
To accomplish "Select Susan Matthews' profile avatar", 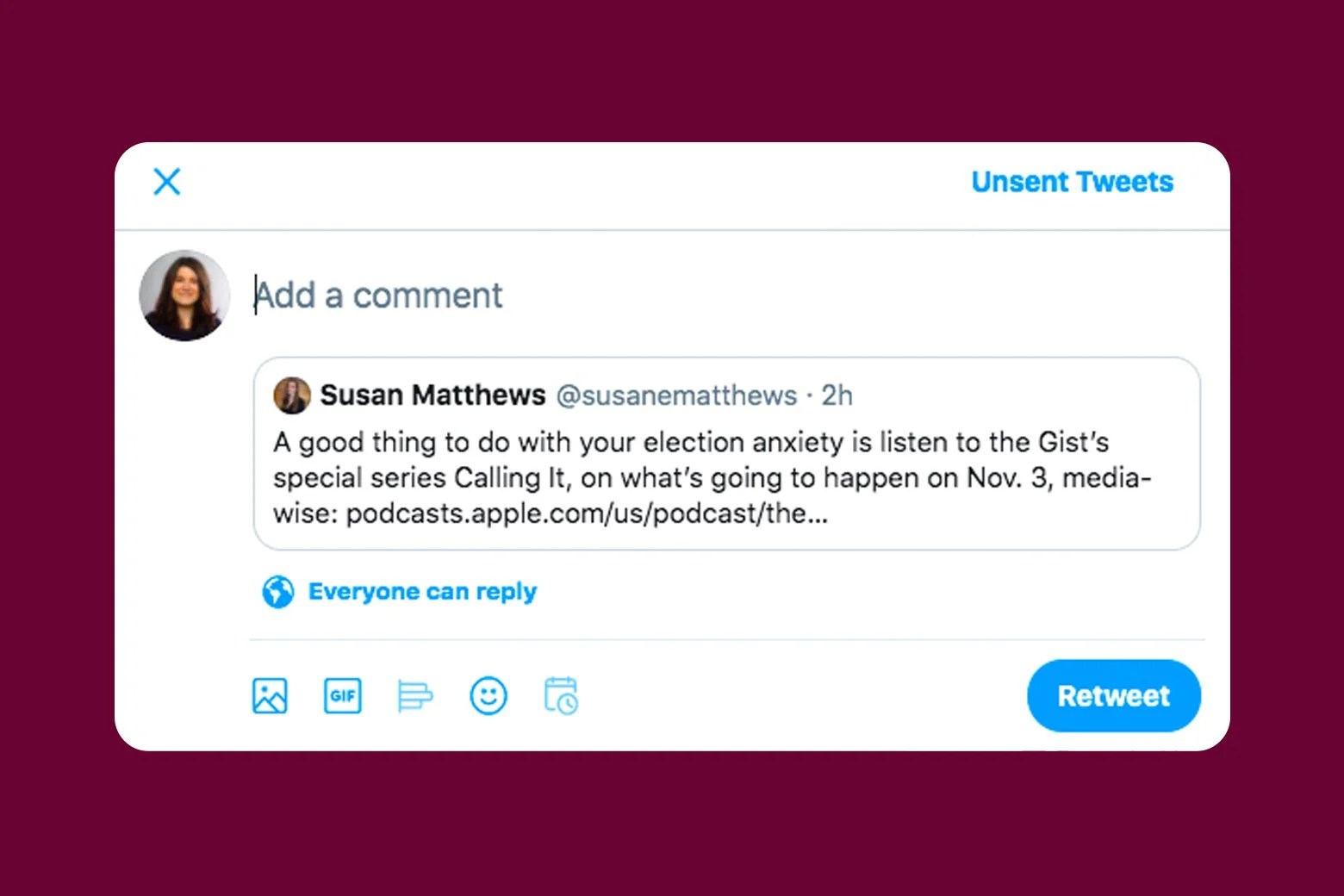I will click(292, 395).
